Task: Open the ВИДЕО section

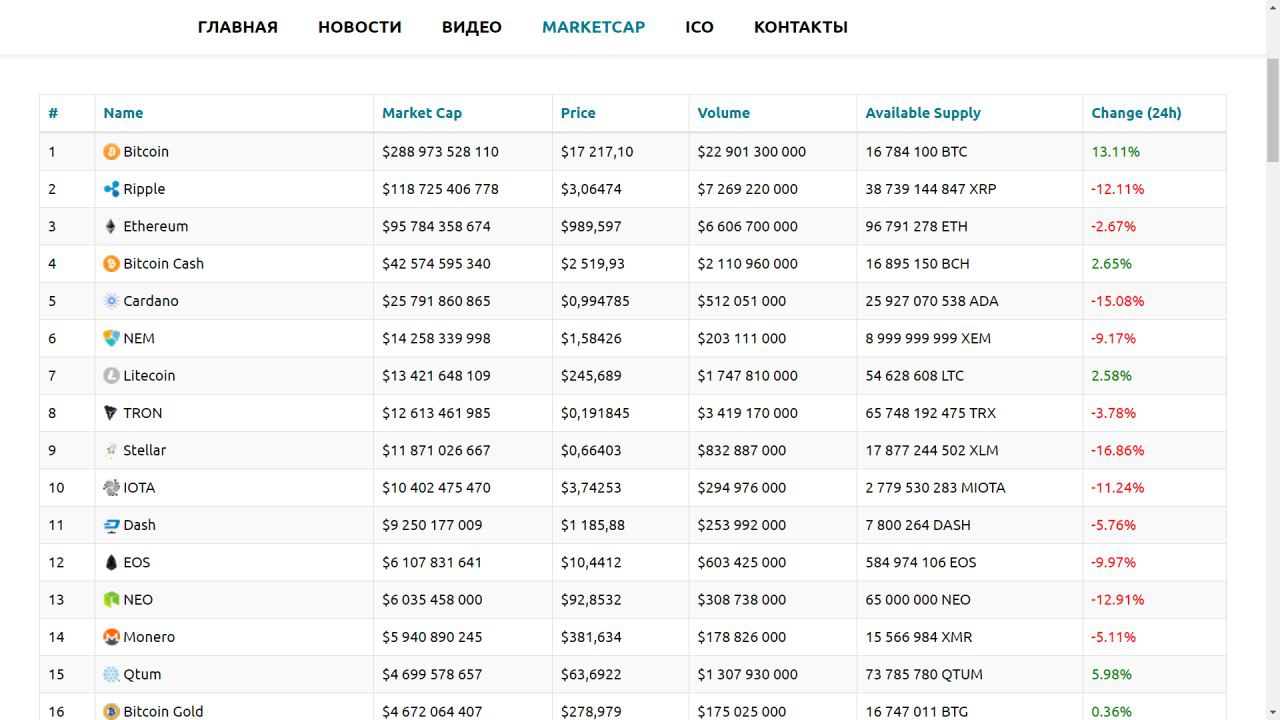Action: pos(472,27)
